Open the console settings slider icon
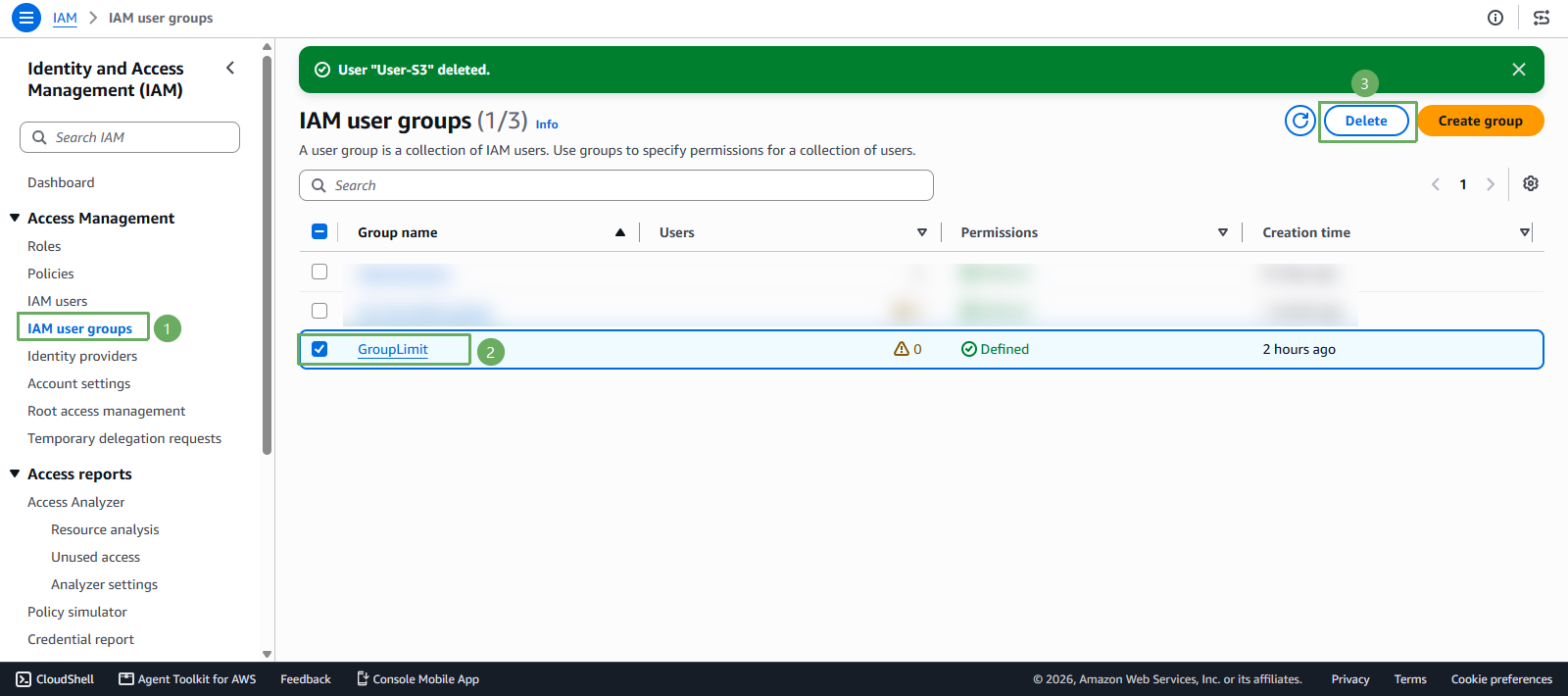Screen dimensions: 1568x696 (1542, 18)
